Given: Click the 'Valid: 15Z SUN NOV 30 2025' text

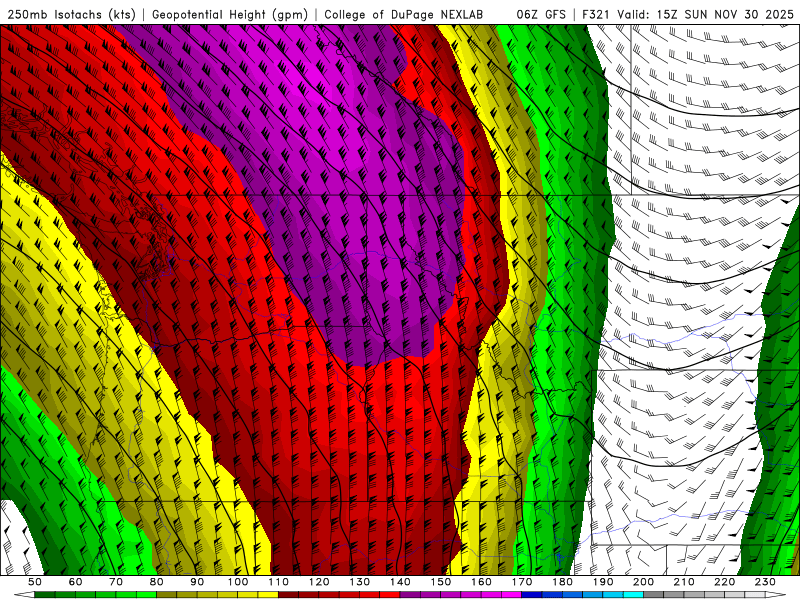Looking at the screenshot, I should coord(706,14).
